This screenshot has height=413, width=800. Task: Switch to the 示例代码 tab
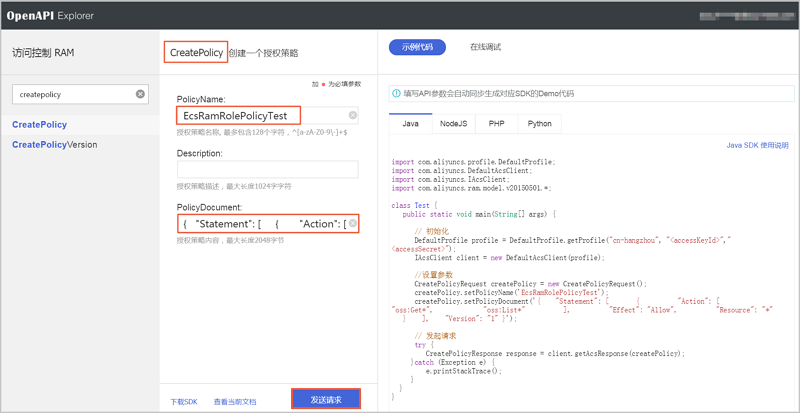(417, 47)
